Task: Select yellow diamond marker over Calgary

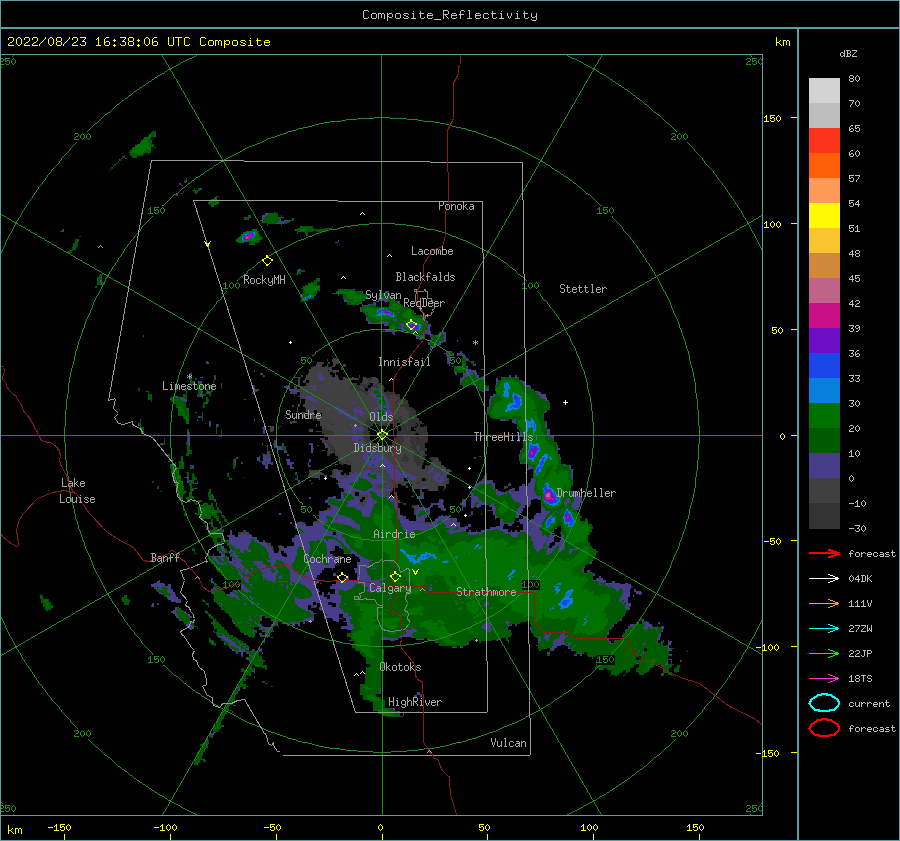Action: [x=395, y=576]
